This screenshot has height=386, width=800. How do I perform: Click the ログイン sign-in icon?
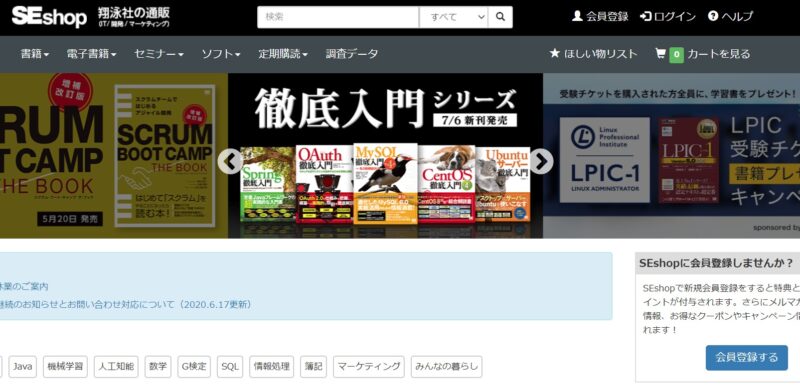(x=645, y=16)
